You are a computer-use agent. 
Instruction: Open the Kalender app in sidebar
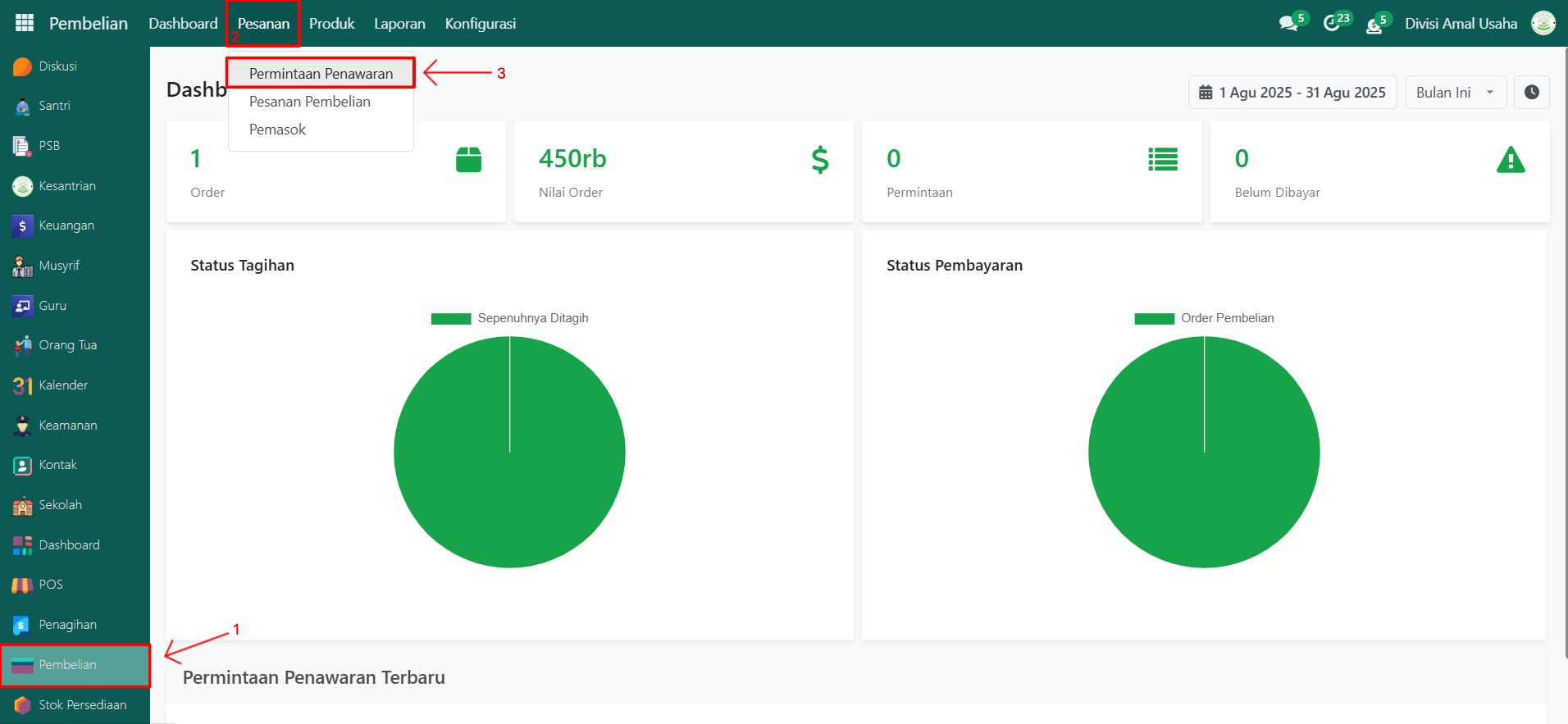point(62,385)
